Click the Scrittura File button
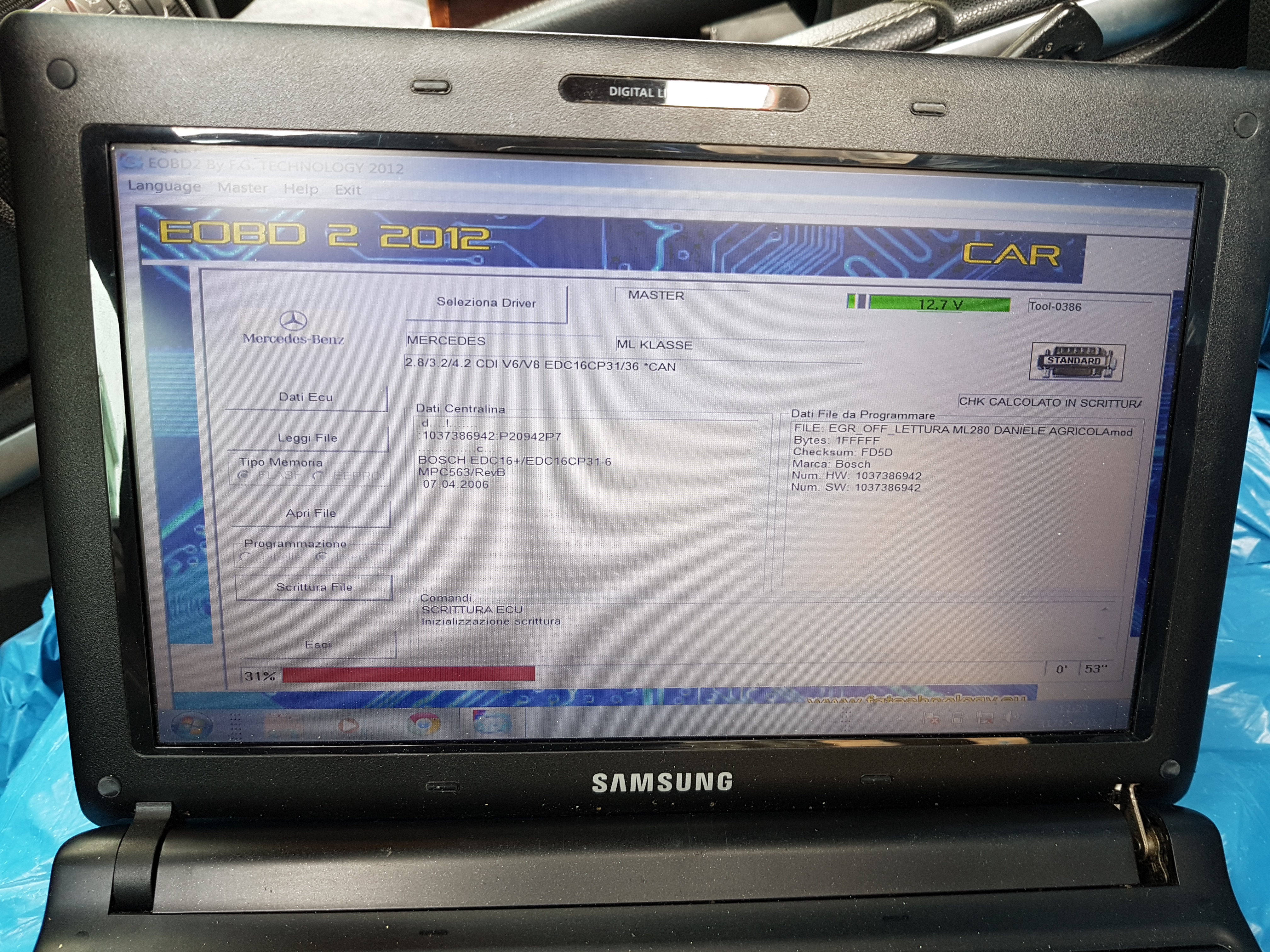The height and width of the screenshot is (952, 1270). (314, 586)
